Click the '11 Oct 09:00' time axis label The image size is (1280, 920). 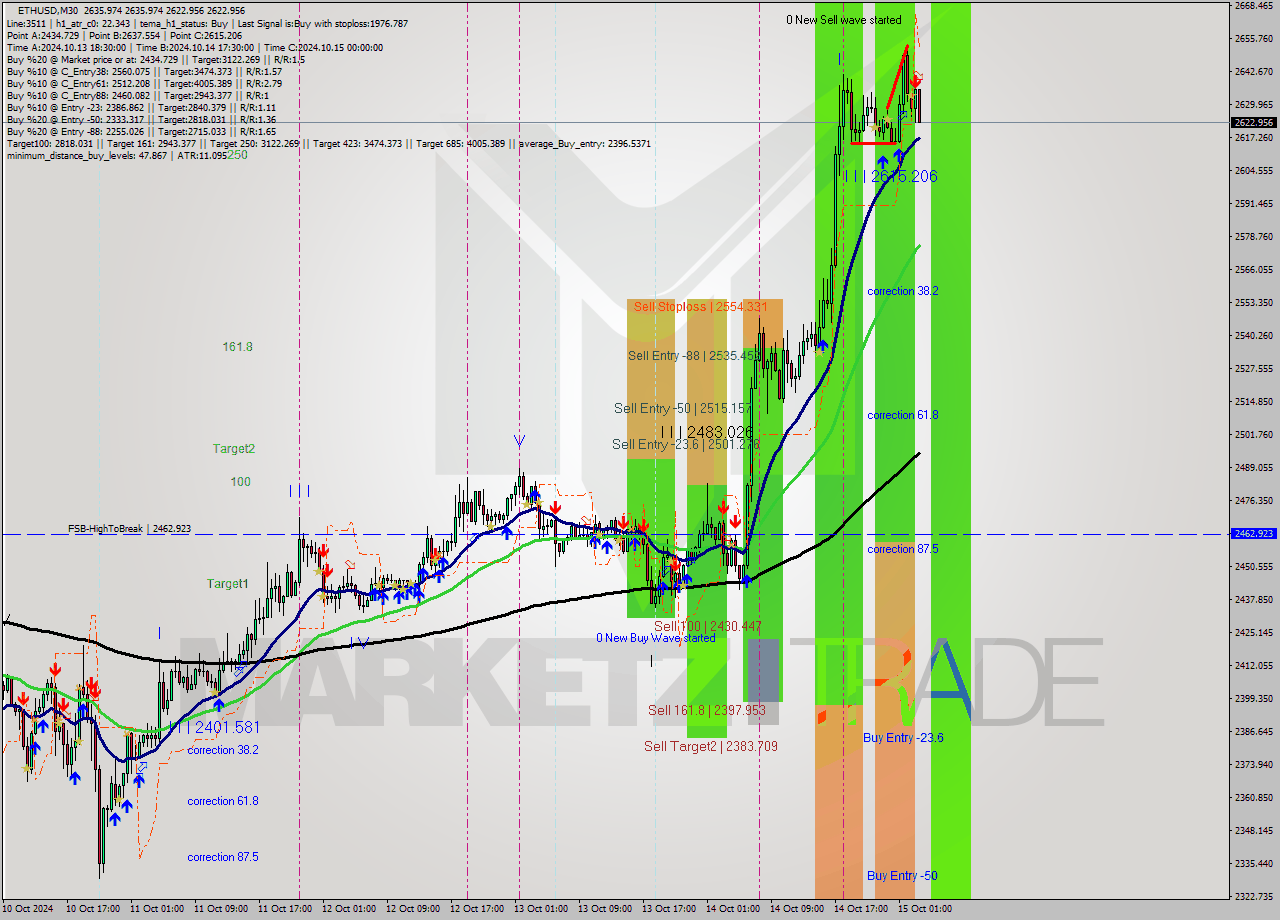pyautogui.click(x=220, y=909)
